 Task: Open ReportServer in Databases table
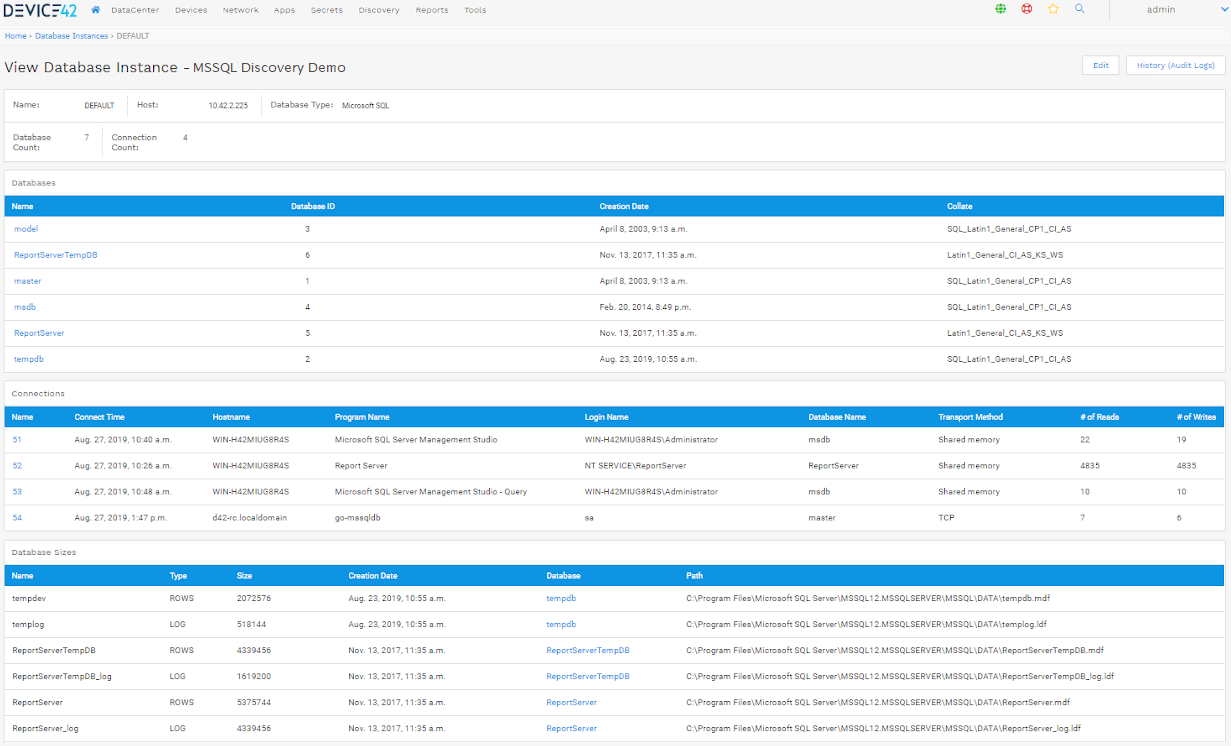point(39,333)
